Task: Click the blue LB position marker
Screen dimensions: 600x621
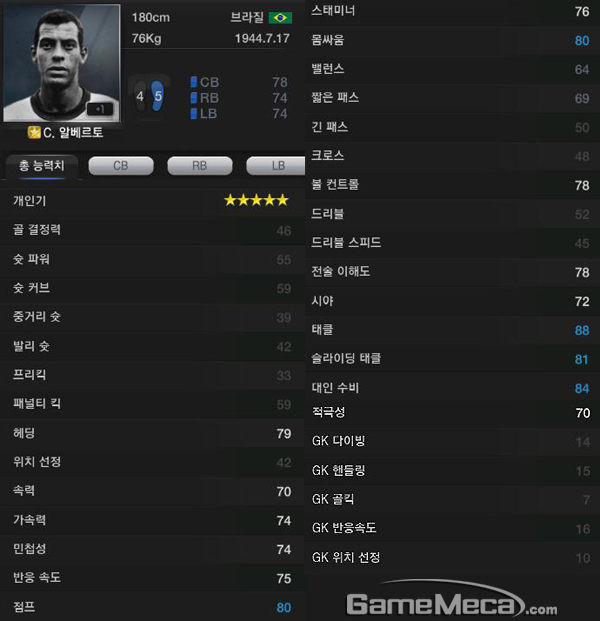Action: [194, 114]
